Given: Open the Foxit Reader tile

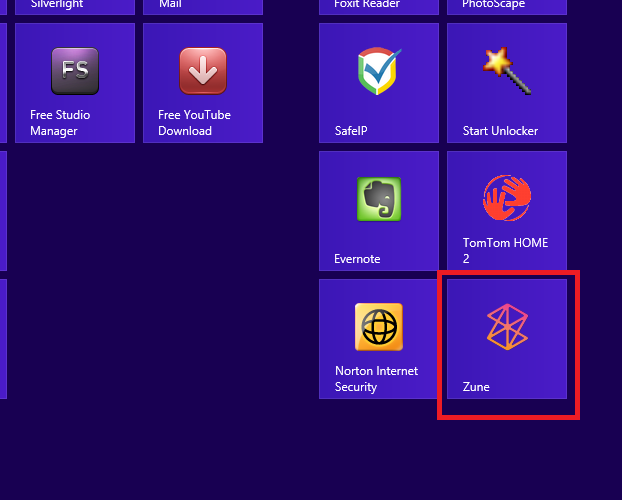Looking at the screenshot, I should (379, 7).
